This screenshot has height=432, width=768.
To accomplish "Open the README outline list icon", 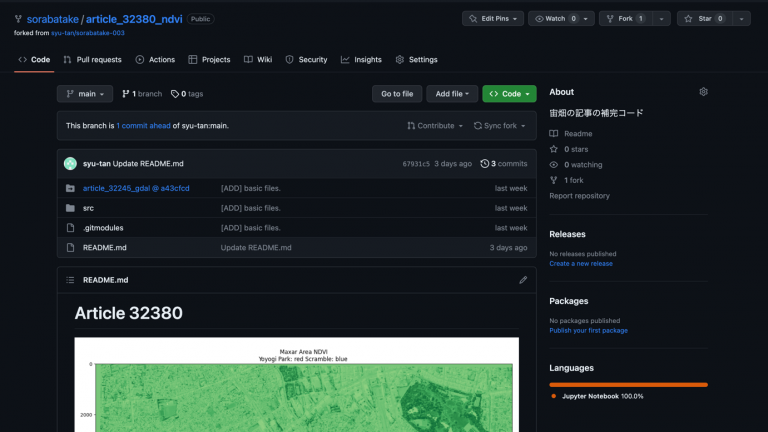I will coord(71,280).
